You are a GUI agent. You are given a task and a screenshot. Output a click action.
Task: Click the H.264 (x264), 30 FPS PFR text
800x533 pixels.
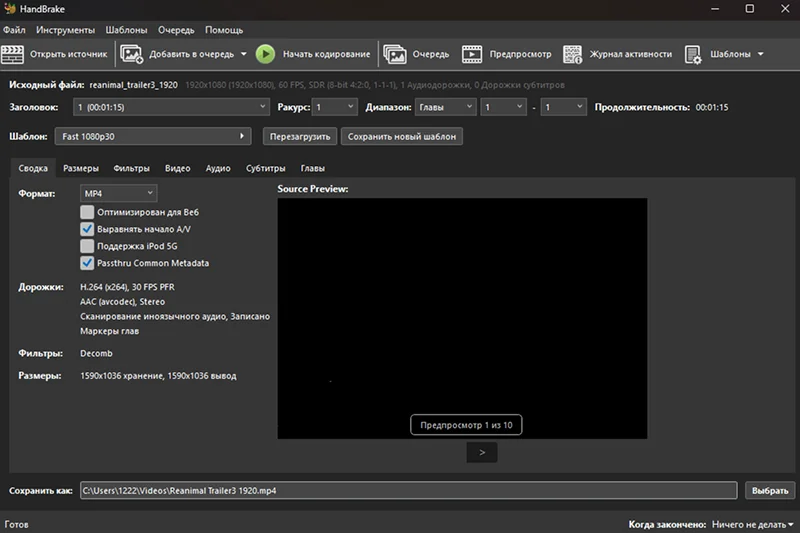127,287
